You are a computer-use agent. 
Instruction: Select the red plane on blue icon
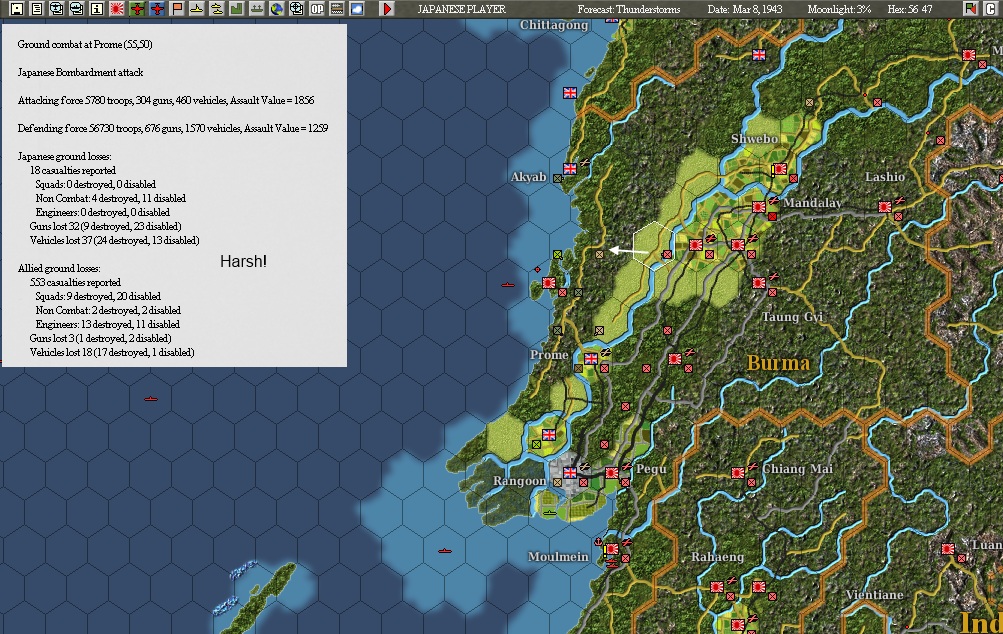157,8
